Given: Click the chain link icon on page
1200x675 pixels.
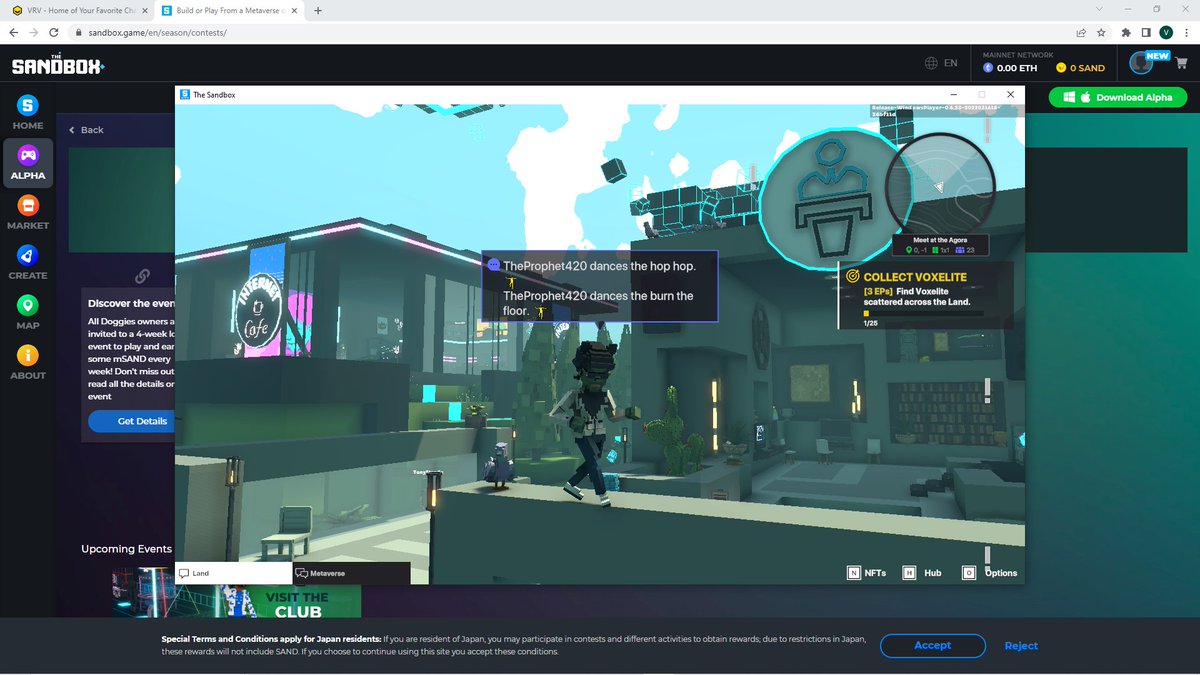Looking at the screenshot, I should point(143,275).
